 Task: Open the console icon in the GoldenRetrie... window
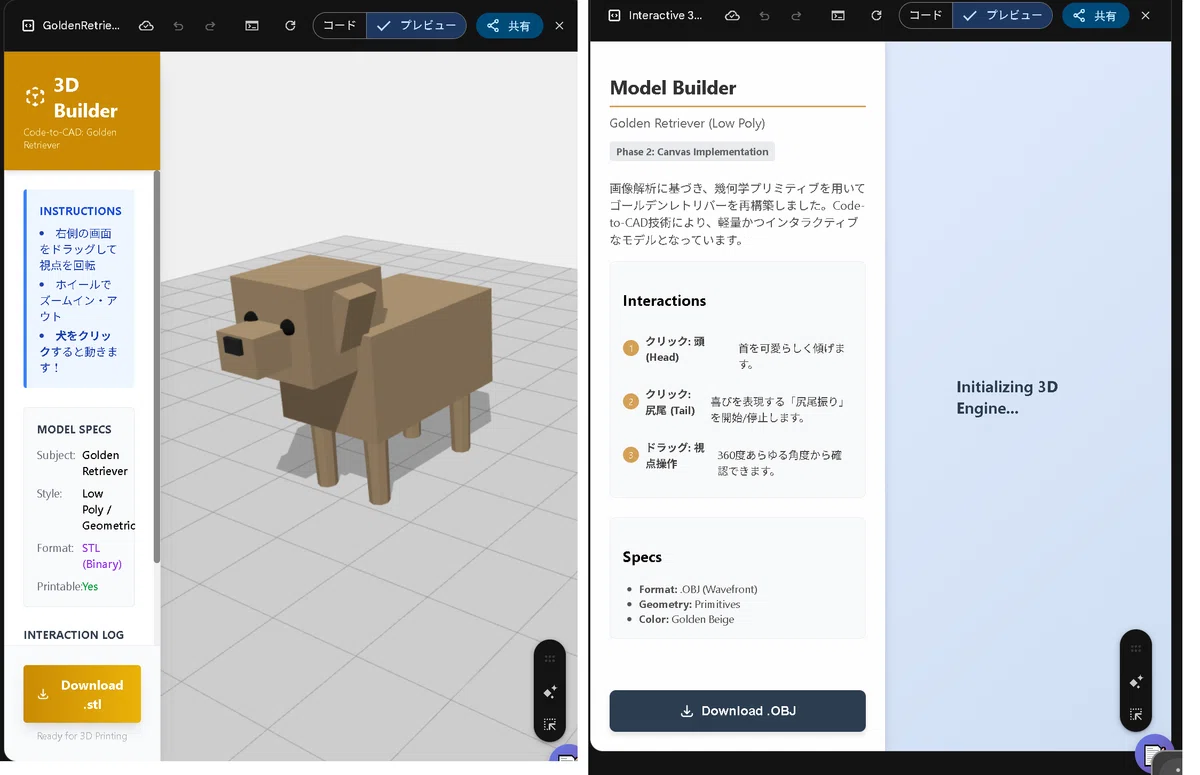(x=252, y=26)
